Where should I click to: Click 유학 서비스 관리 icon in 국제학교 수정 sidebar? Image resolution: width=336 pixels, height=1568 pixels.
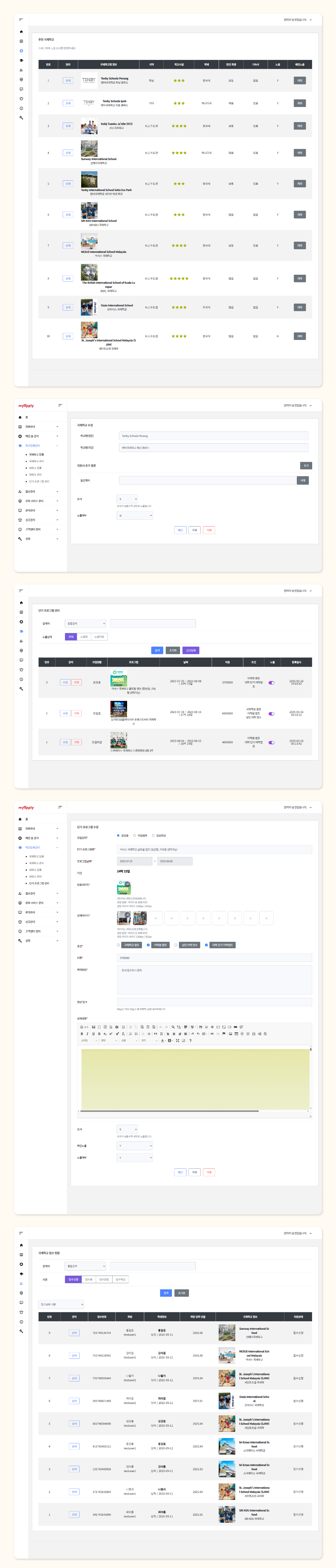20,501
